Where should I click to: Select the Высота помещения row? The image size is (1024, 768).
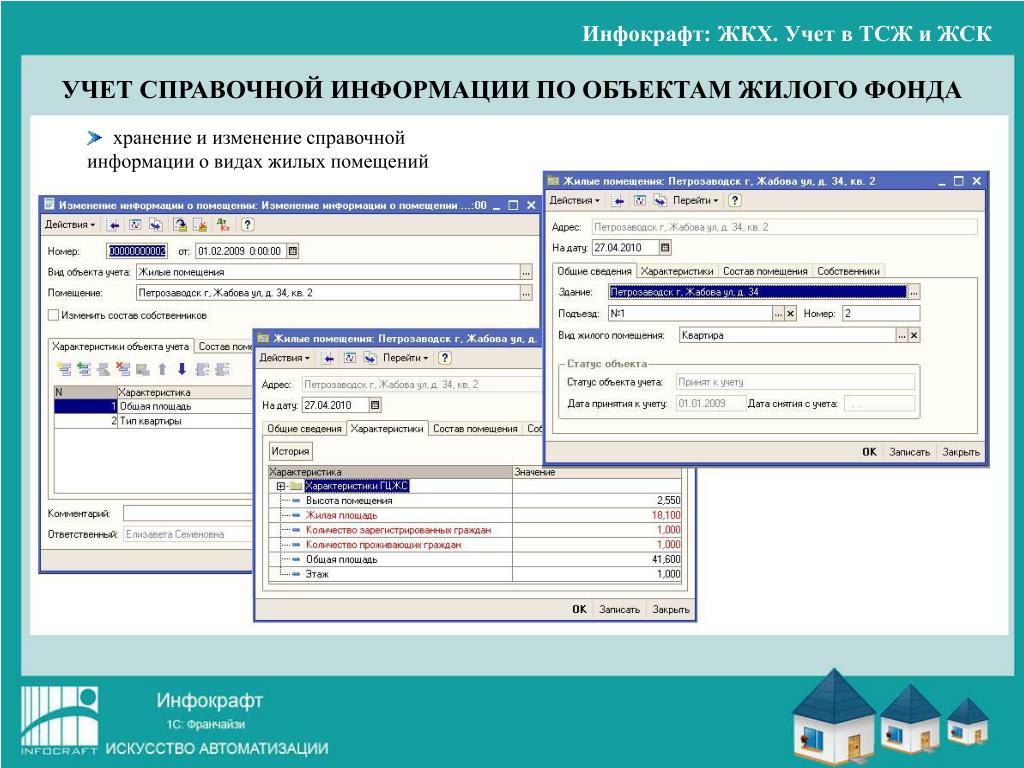click(x=475, y=501)
